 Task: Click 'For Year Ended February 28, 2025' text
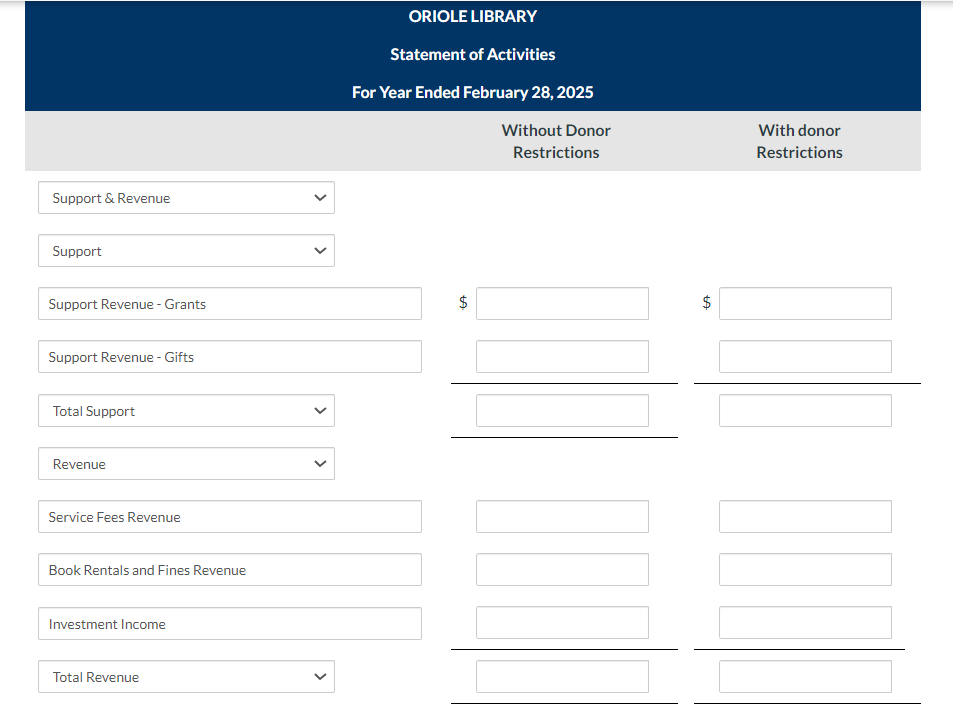click(473, 92)
